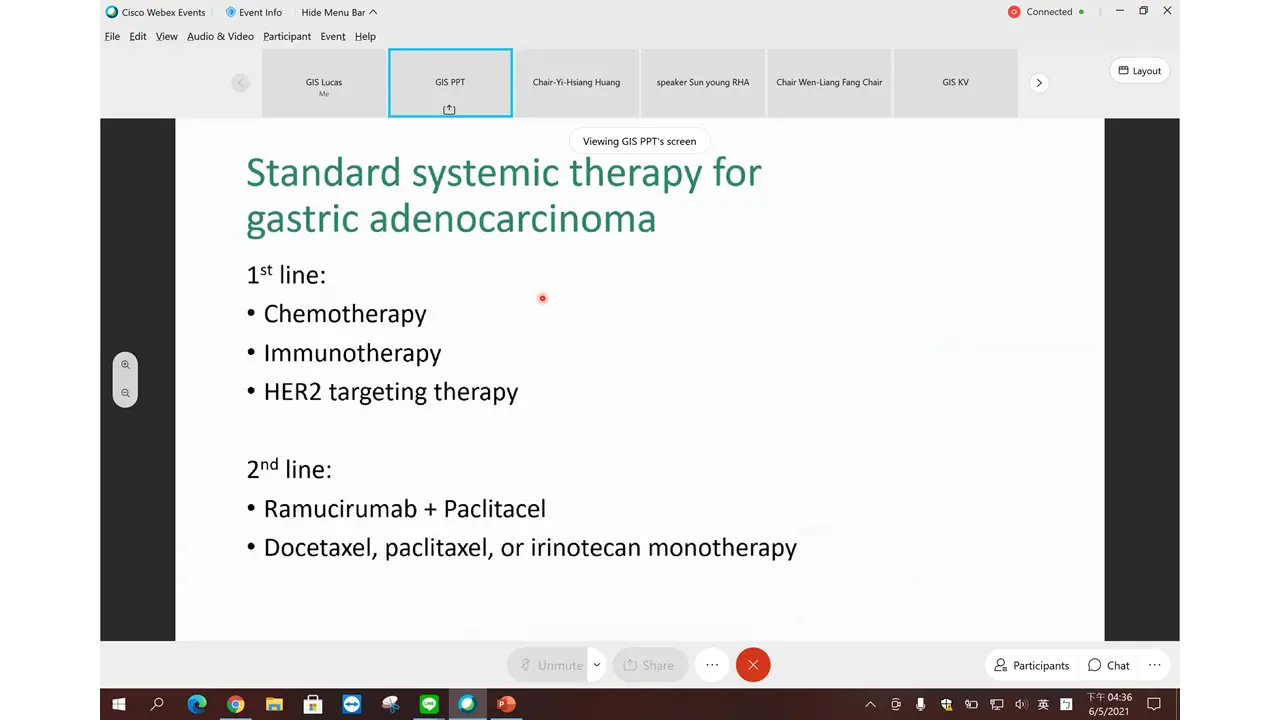Viewport: 1280px width, 720px height.
Task: Click the zoom out magnifier icon
Action: tap(125, 393)
